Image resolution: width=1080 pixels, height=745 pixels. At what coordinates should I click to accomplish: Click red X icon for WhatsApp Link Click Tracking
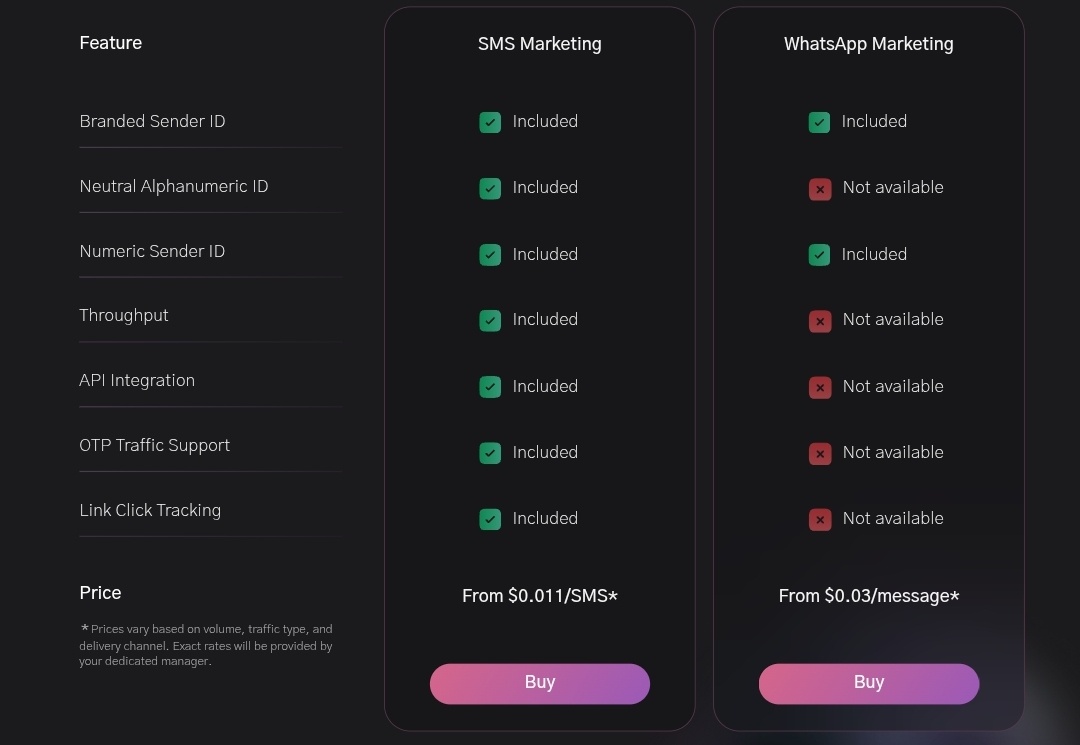coord(820,520)
